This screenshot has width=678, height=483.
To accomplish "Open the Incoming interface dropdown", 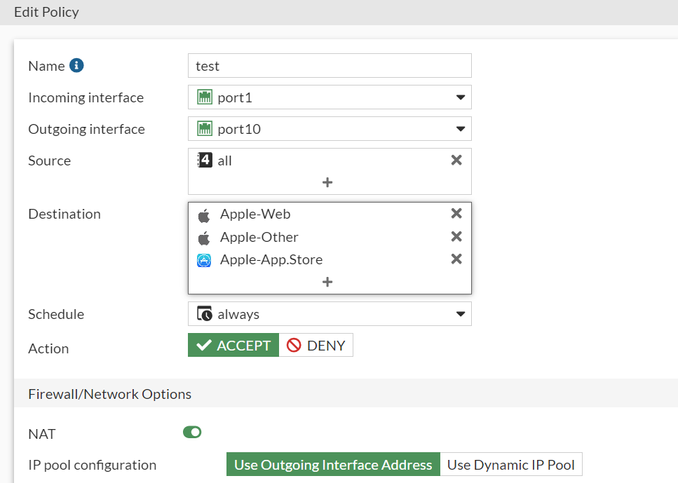I will 460,97.
